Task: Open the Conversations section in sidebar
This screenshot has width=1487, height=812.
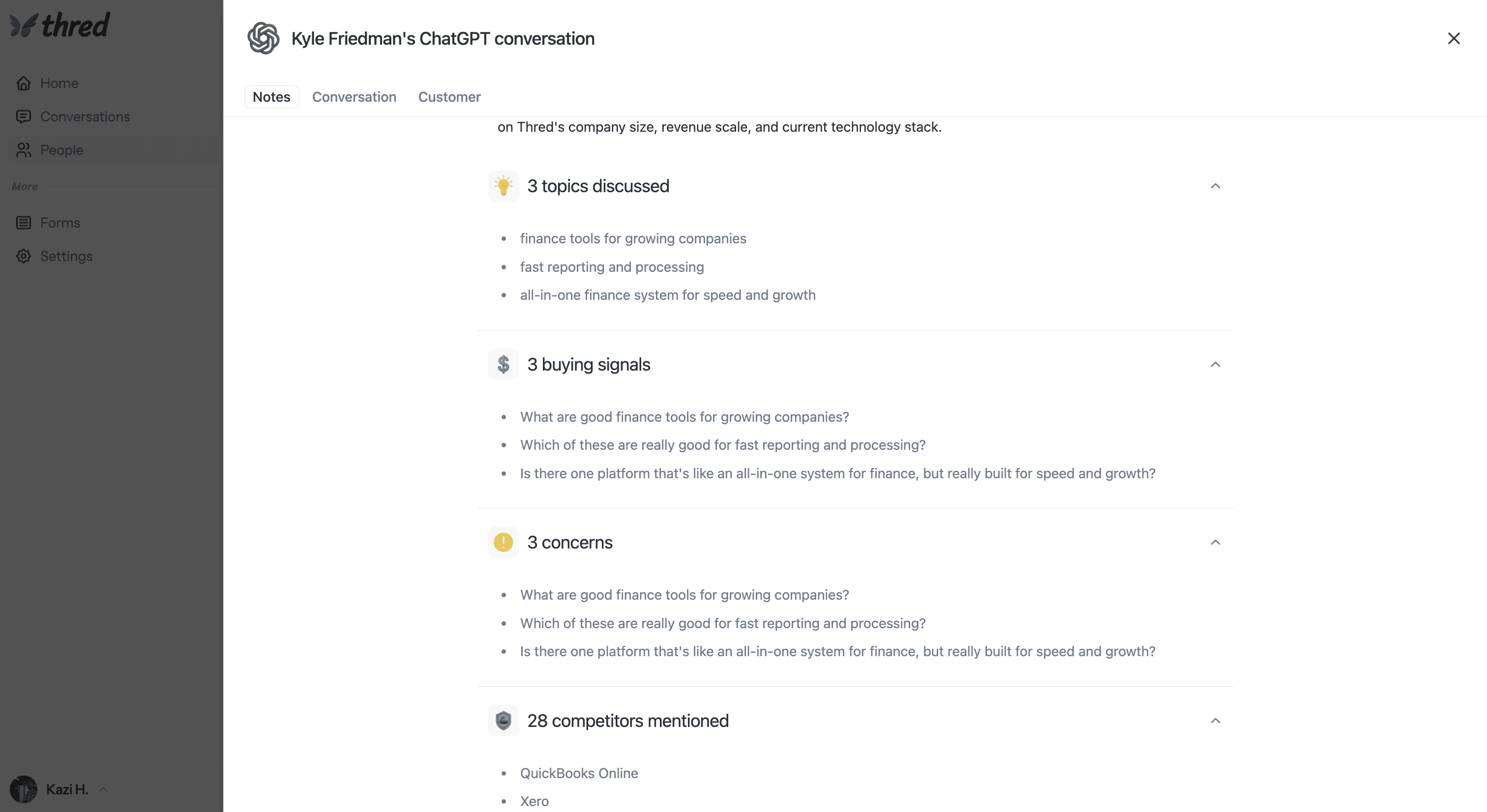Action: tap(84, 116)
